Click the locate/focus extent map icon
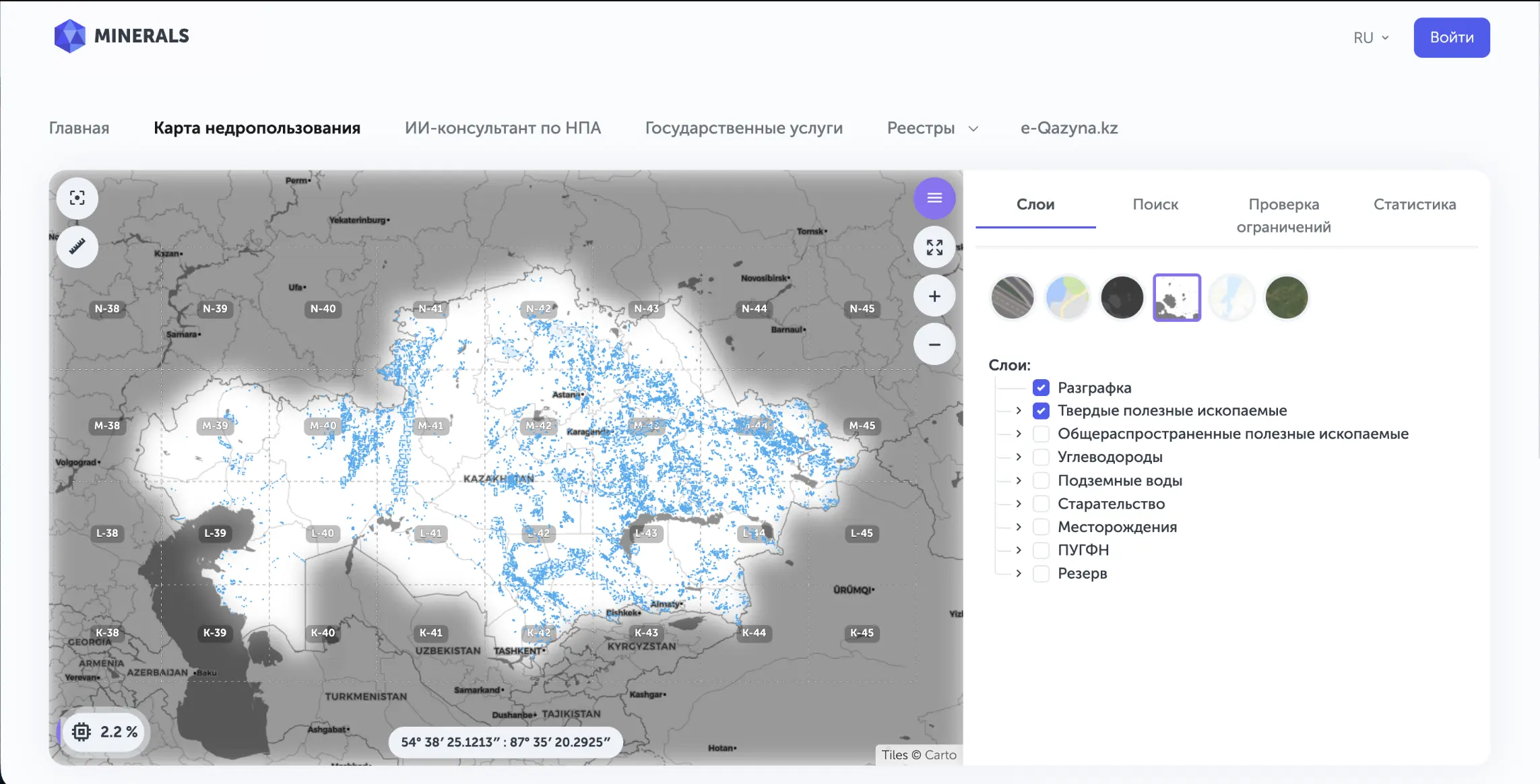The width and height of the screenshot is (1540, 784). (x=77, y=198)
